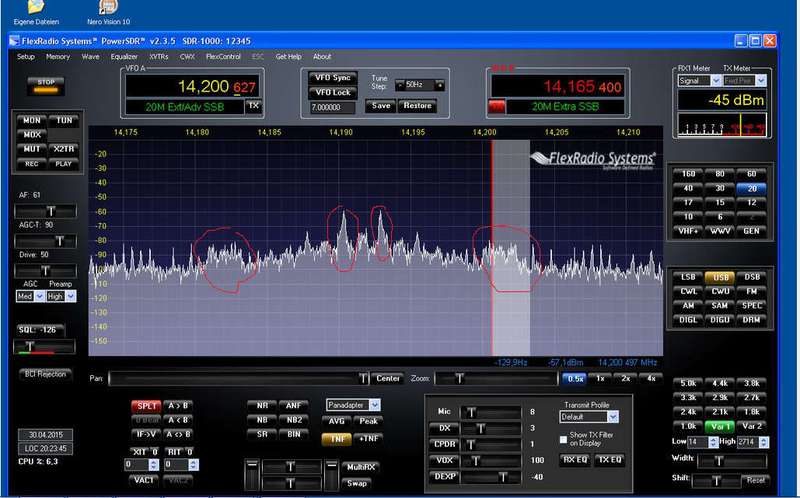Image resolution: width=800 pixels, height=498 pixels.
Task: Toggle the MUT mute button
Action: coord(32,149)
